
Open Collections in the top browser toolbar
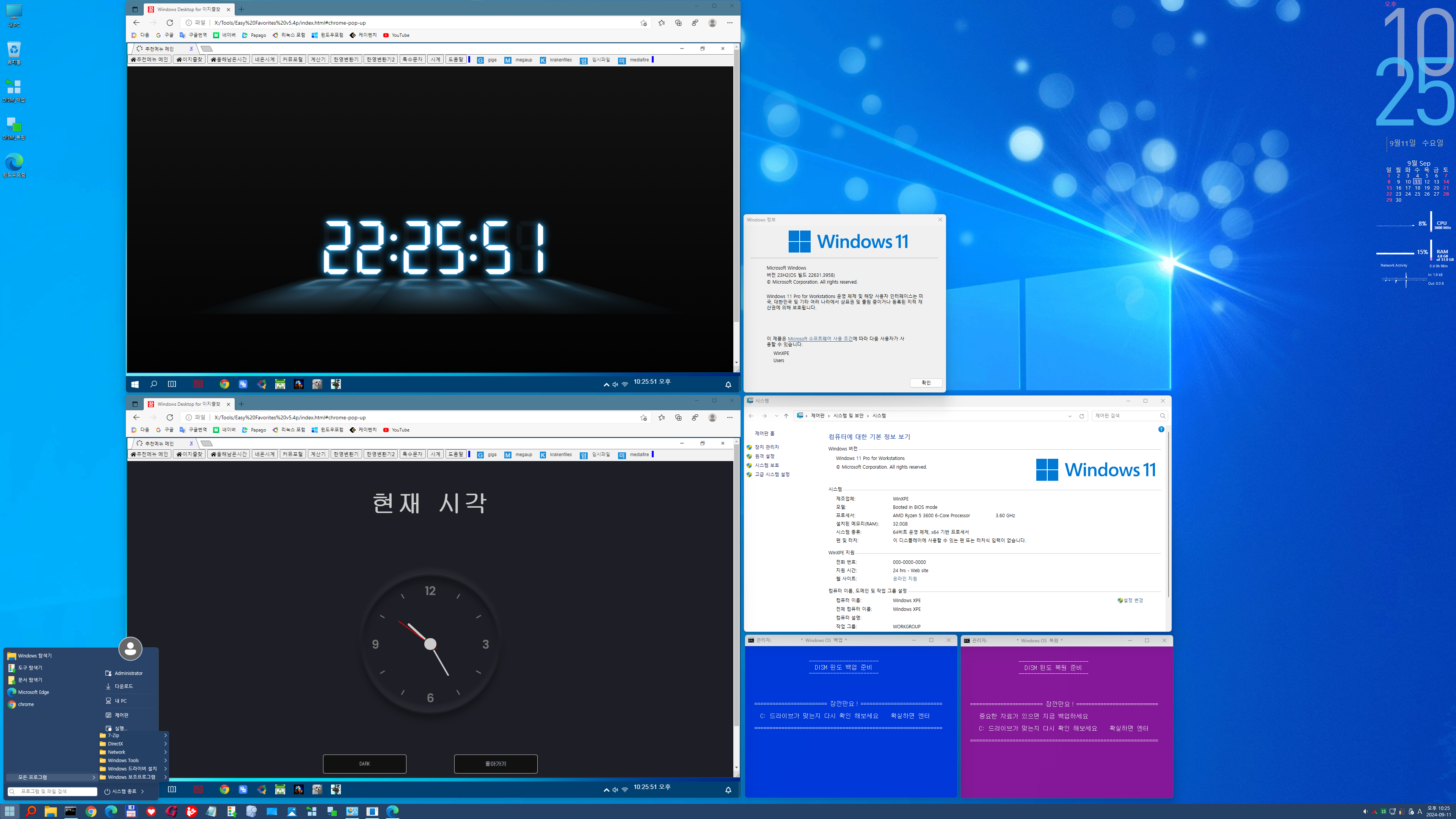point(678,23)
